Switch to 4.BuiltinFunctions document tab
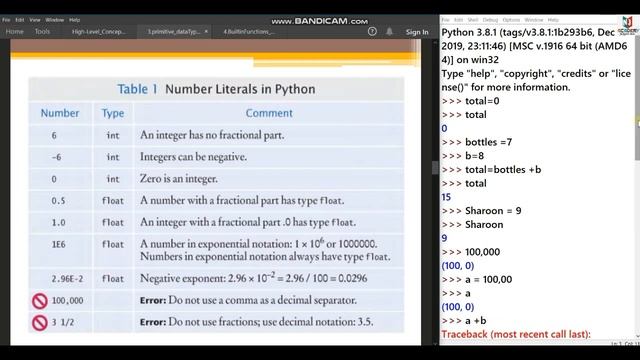Viewport: 640px width, 360px height. click(x=249, y=31)
